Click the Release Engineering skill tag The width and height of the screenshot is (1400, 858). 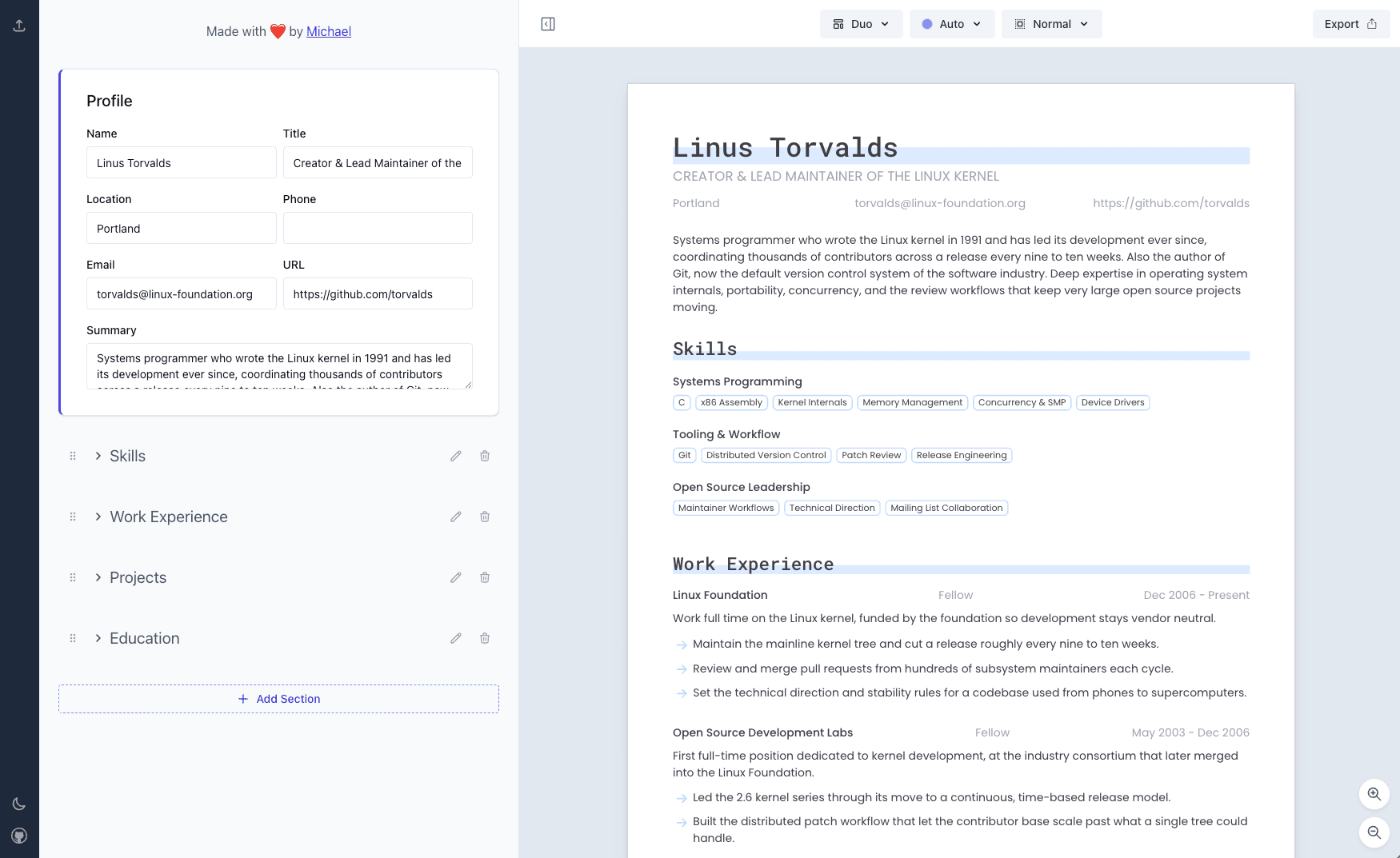pos(962,455)
